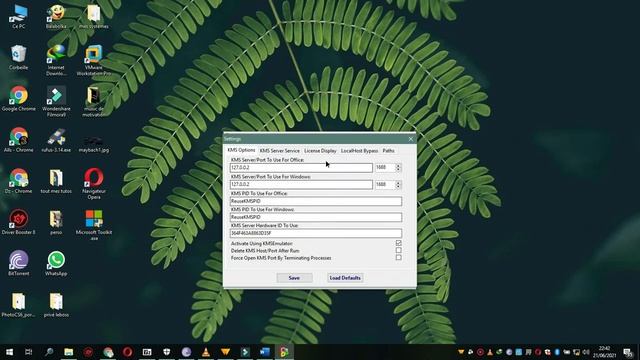Select the Corbeille recycle bin icon
The image size is (640, 360).
point(18,57)
